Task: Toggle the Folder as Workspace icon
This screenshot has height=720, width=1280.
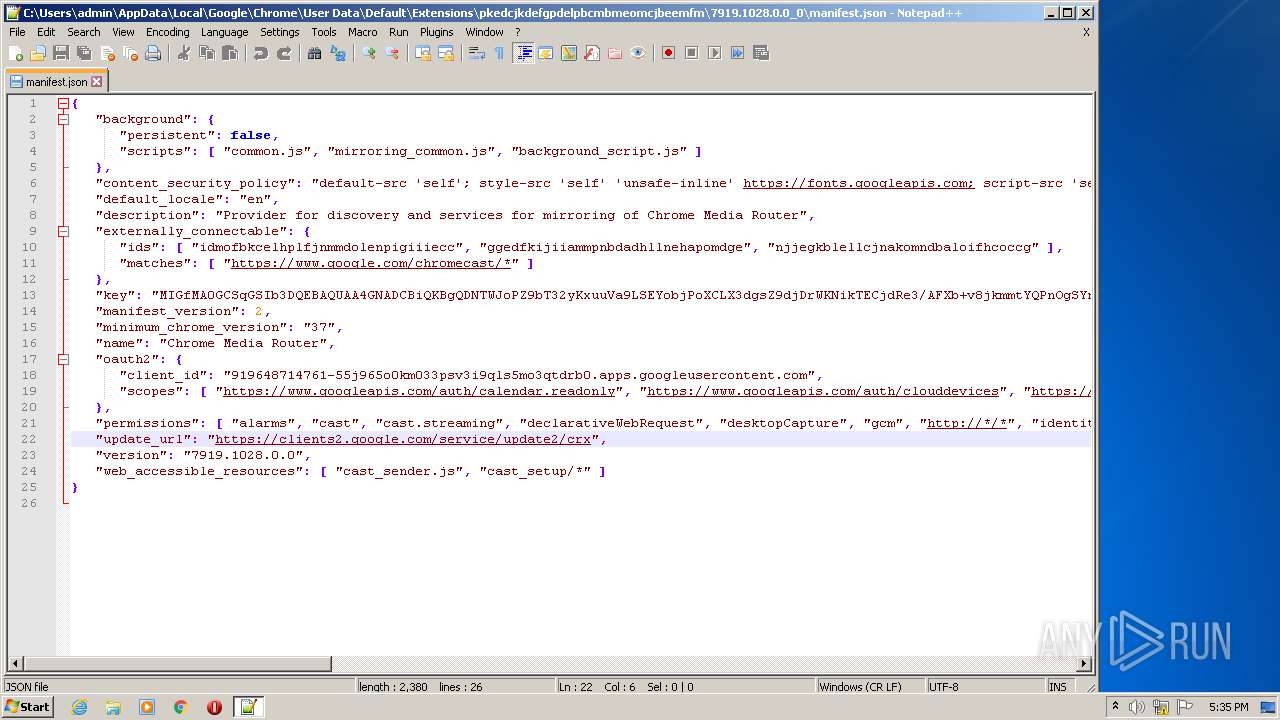Action: point(615,53)
